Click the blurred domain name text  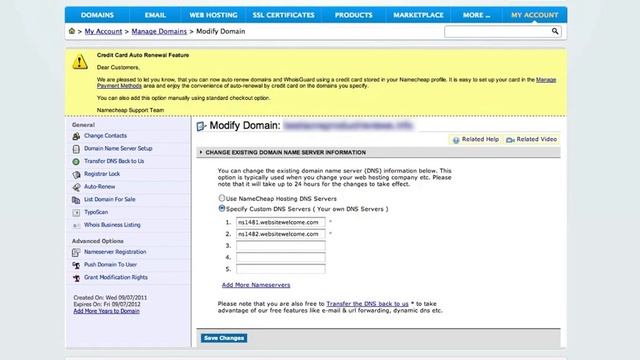point(348,126)
